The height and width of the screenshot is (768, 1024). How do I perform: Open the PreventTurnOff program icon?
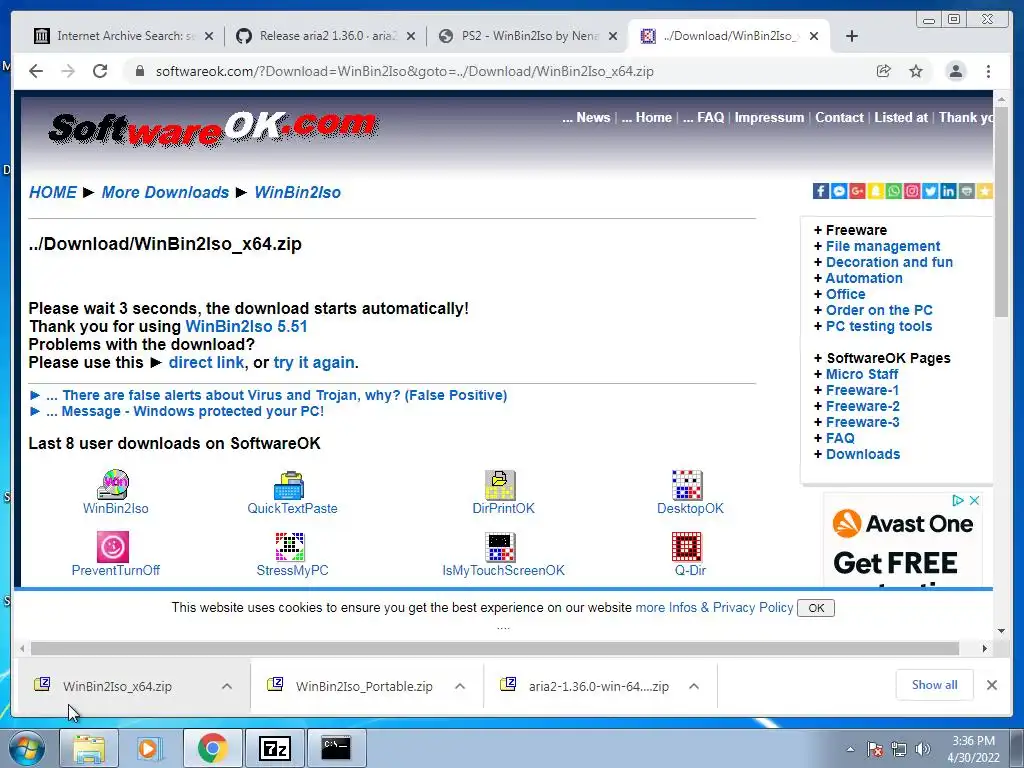pos(113,547)
